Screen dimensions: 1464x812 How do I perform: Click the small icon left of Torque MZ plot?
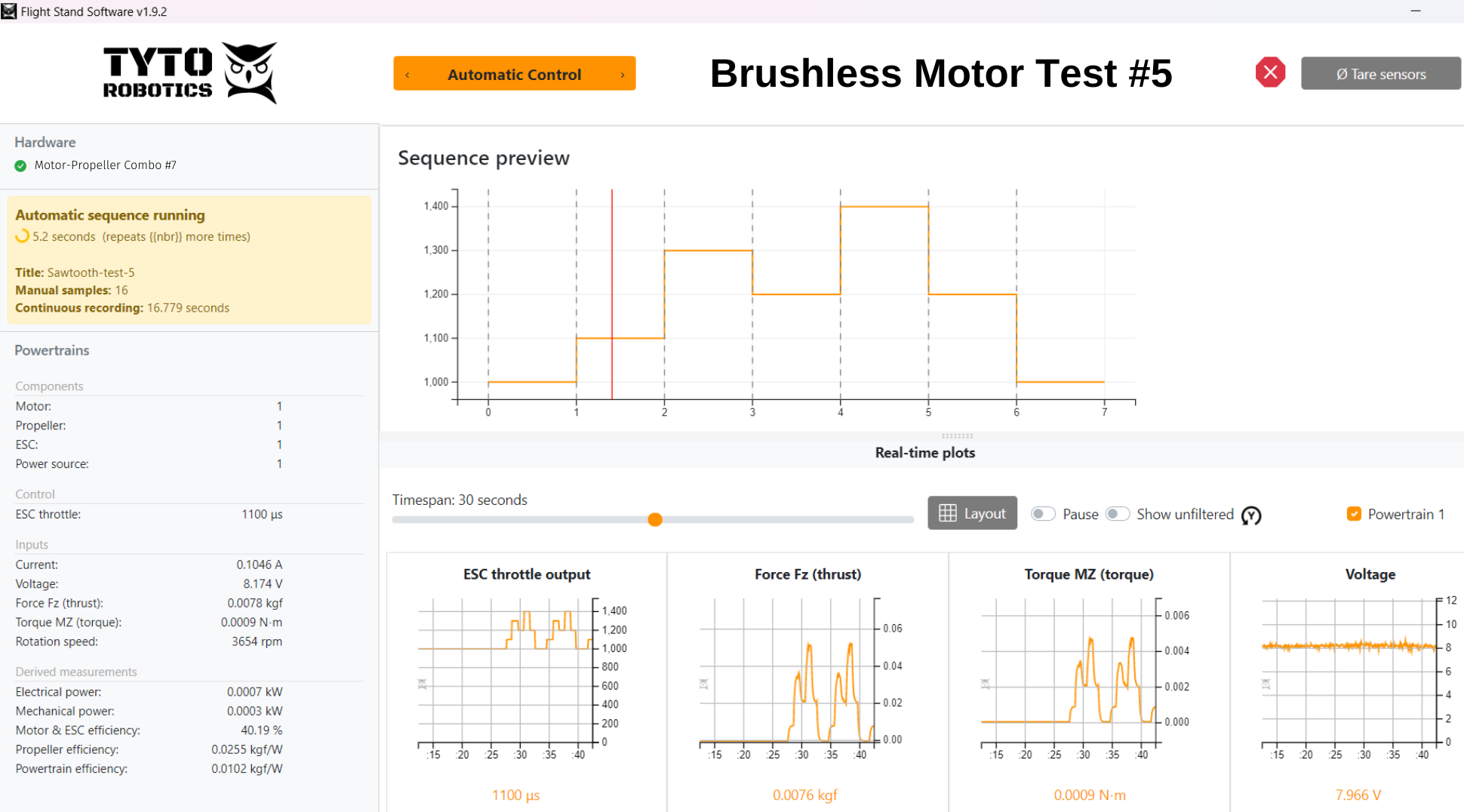pyautogui.click(x=985, y=684)
